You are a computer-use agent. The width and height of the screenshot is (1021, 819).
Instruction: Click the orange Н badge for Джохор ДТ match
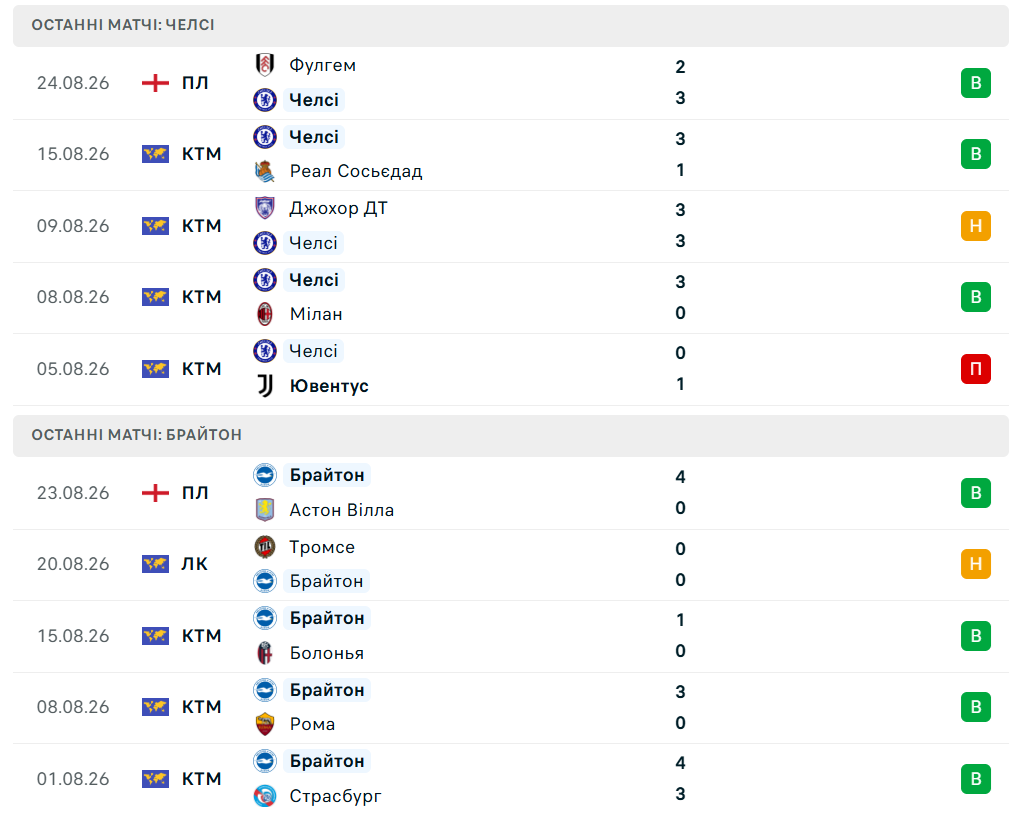coord(975,226)
